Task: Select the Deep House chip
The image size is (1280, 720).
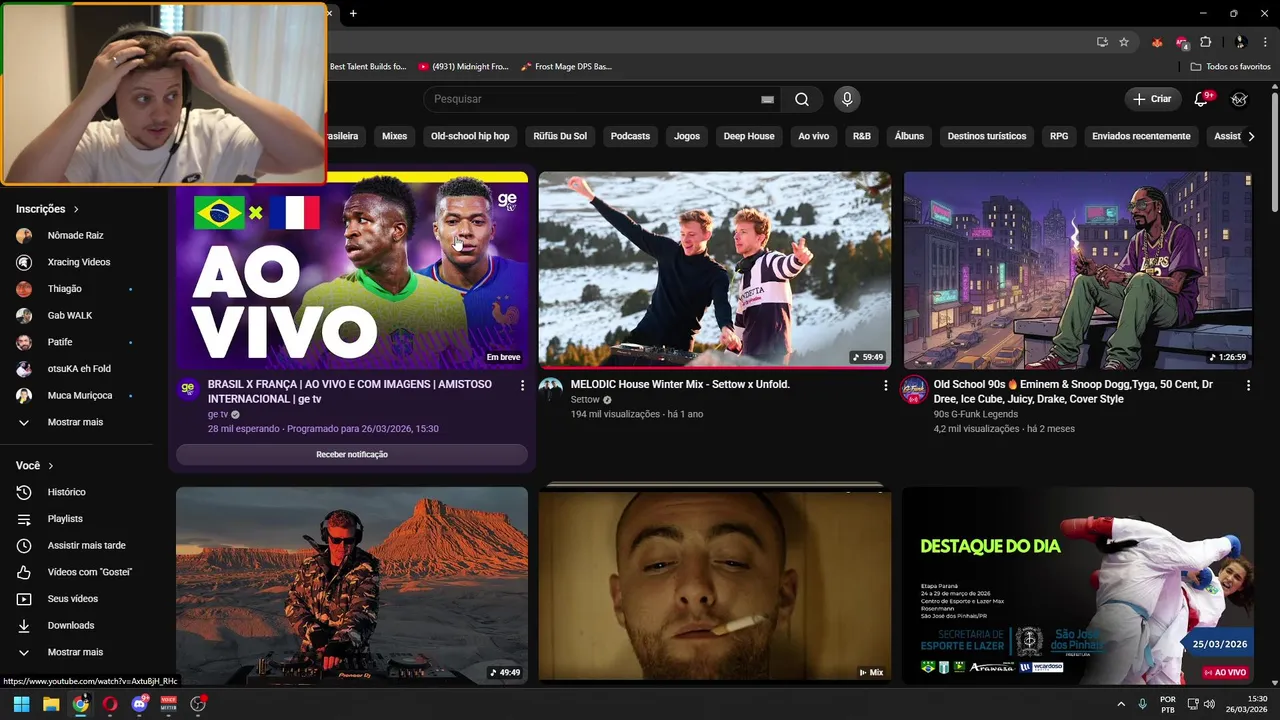Action: pos(749,136)
